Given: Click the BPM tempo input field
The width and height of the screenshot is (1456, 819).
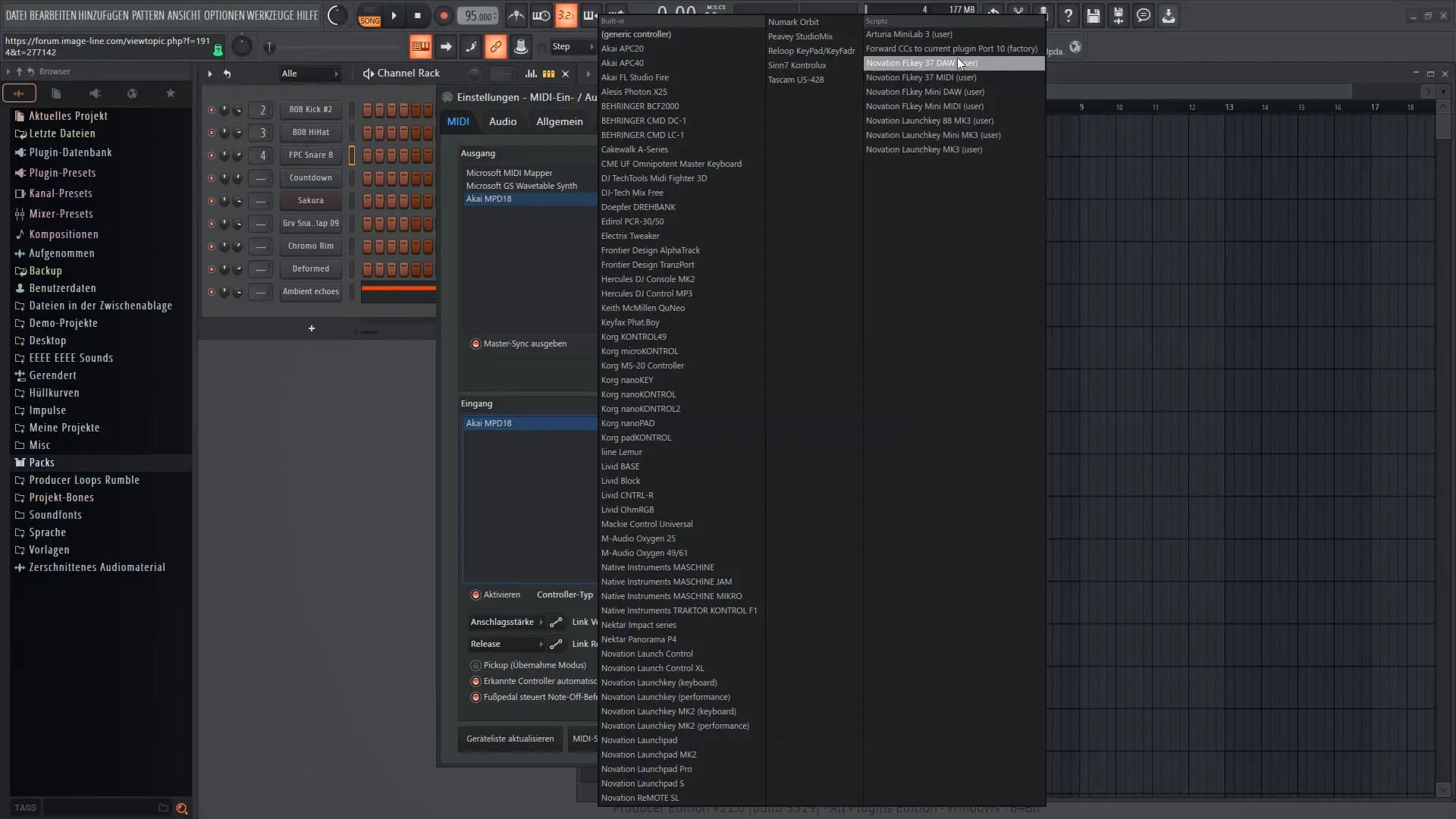Looking at the screenshot, I should [x=477, y=14].
